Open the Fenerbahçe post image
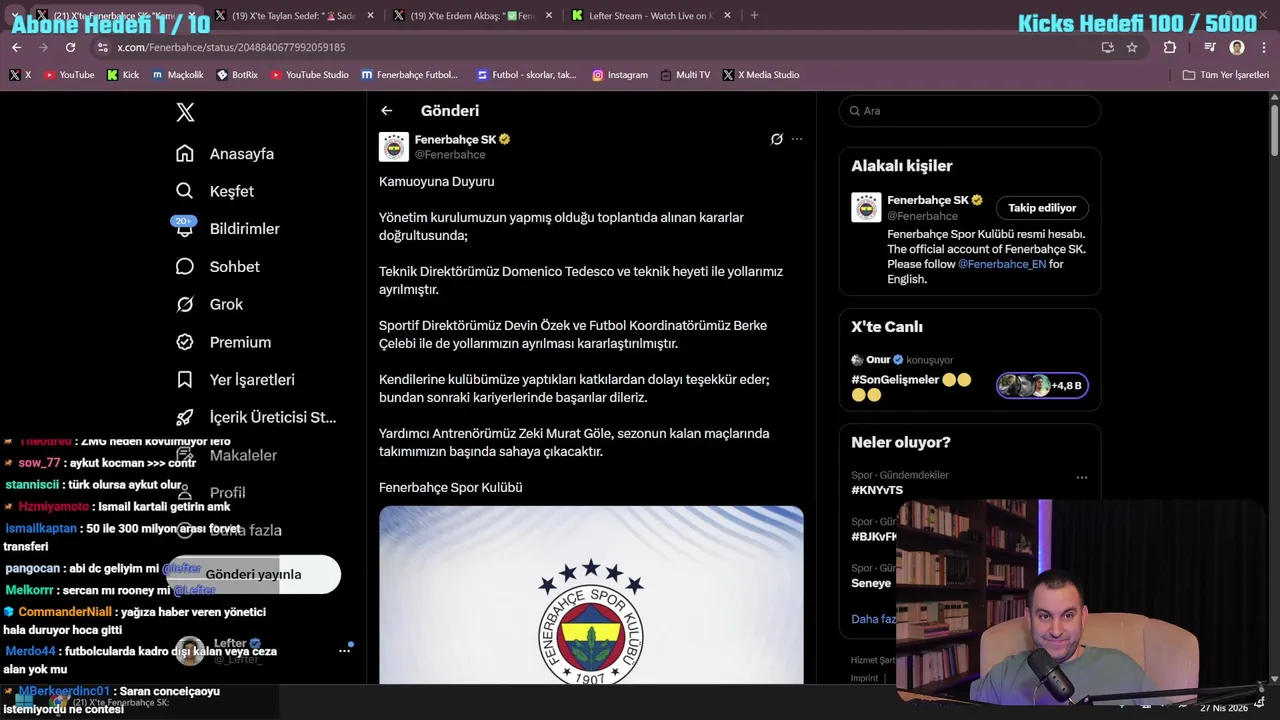Screen dimensions: 1280x720 coord(591,595)
